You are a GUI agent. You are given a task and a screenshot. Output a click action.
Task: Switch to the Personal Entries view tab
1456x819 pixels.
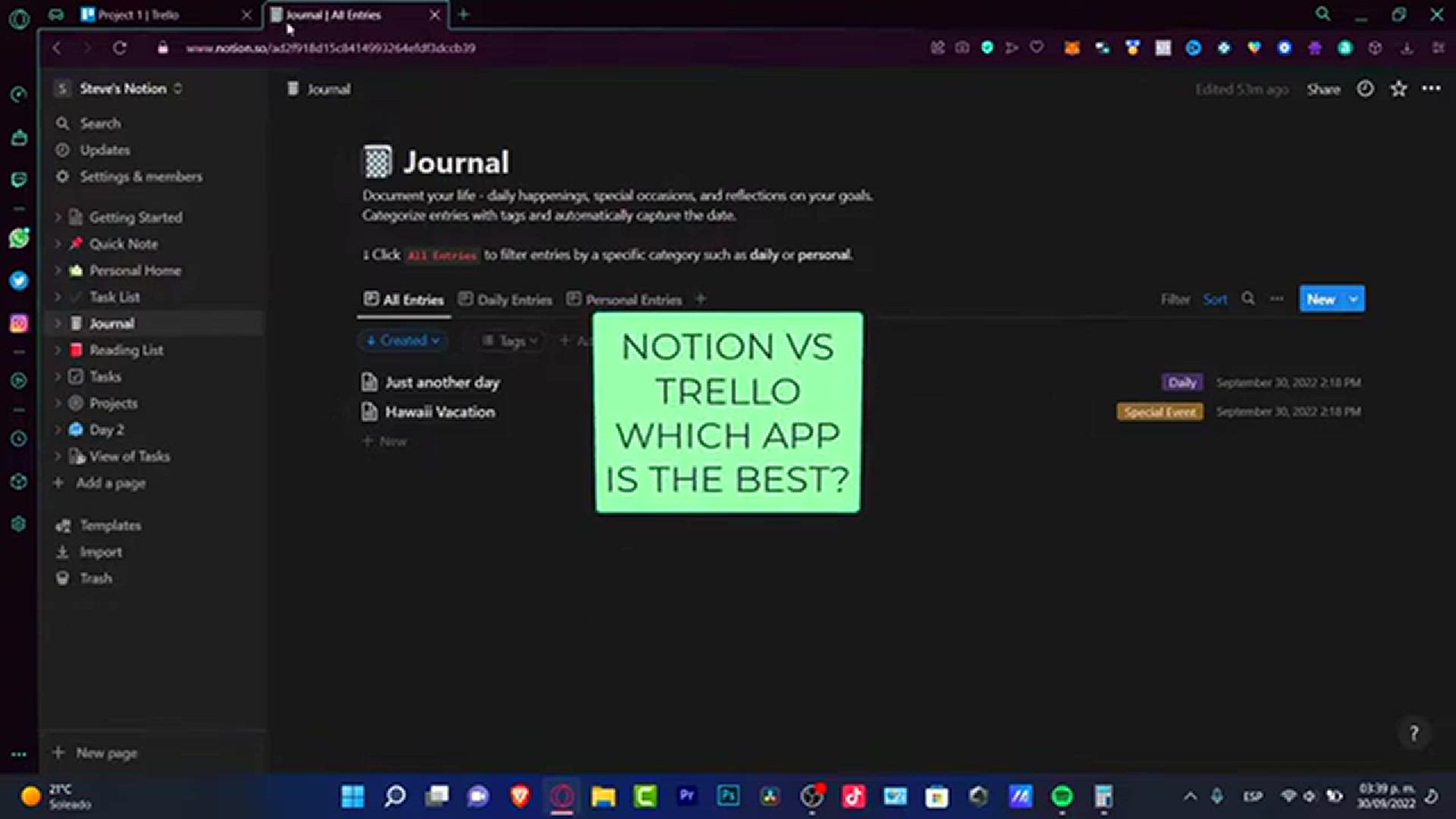pyautogui.click(x=624, y=300)
